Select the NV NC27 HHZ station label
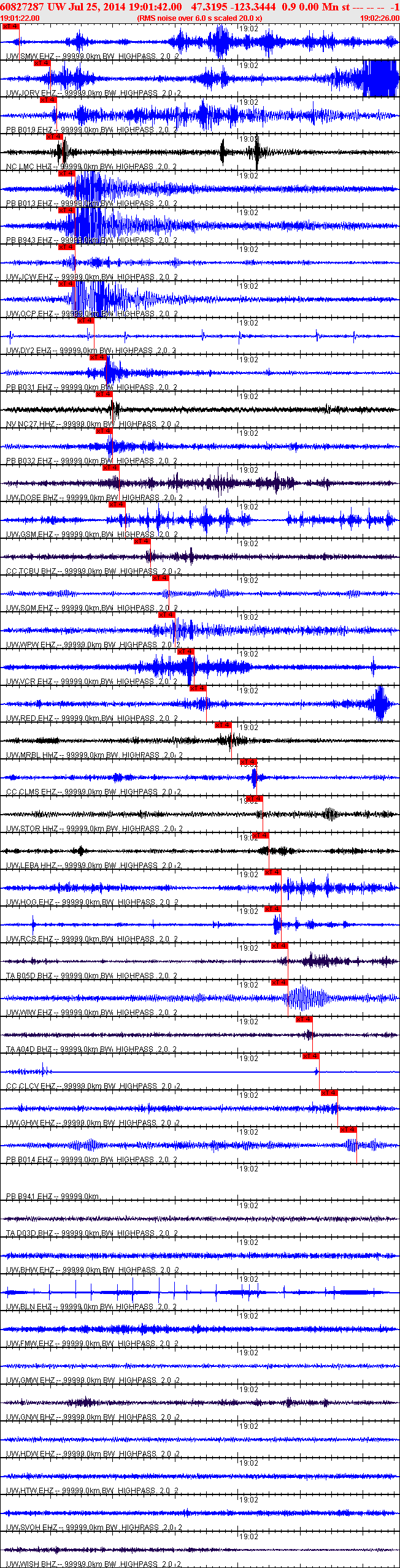The image size is (400, 1568). point(93,424)
